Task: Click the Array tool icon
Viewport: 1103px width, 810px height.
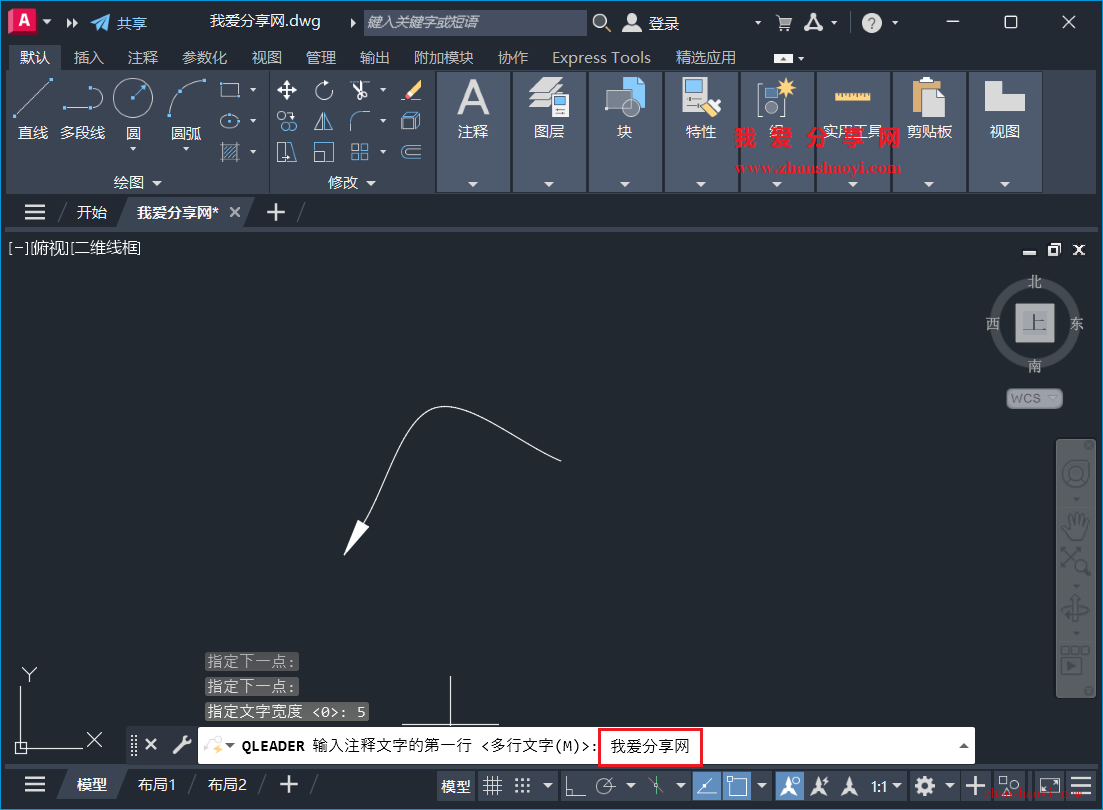Action: click(x=360, y=152)
